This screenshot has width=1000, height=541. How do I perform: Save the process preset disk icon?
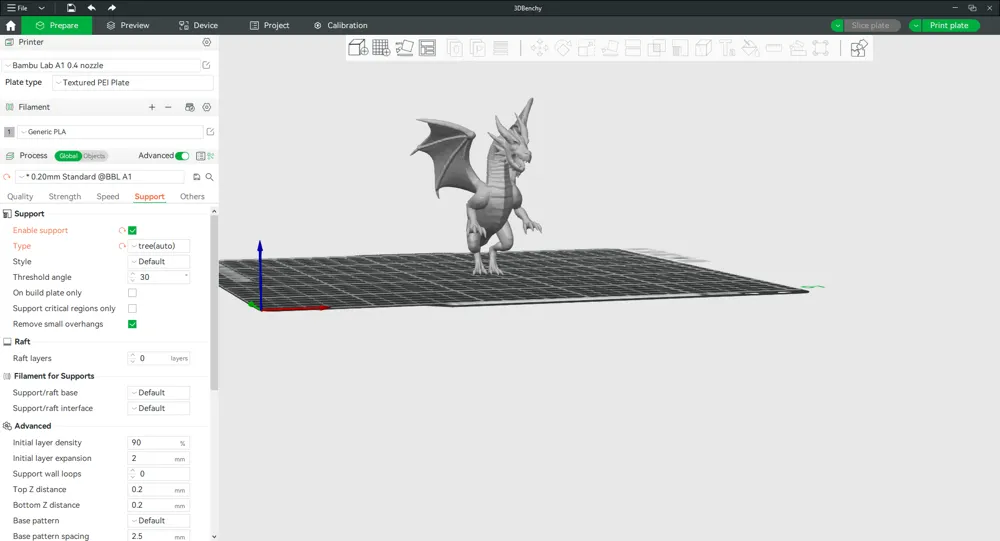(x=196, y=177)
